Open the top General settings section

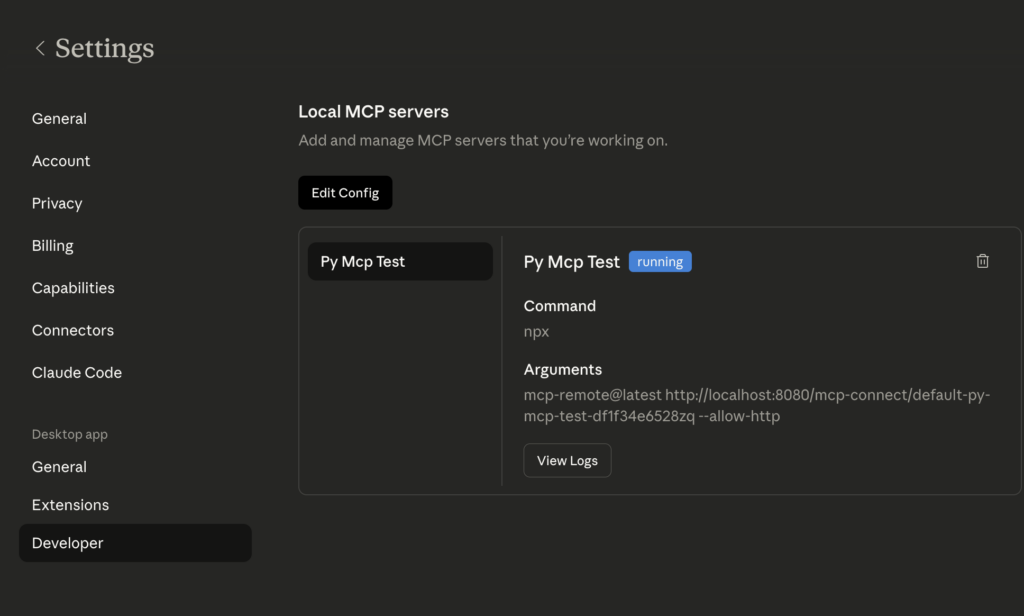click(59, 118)
